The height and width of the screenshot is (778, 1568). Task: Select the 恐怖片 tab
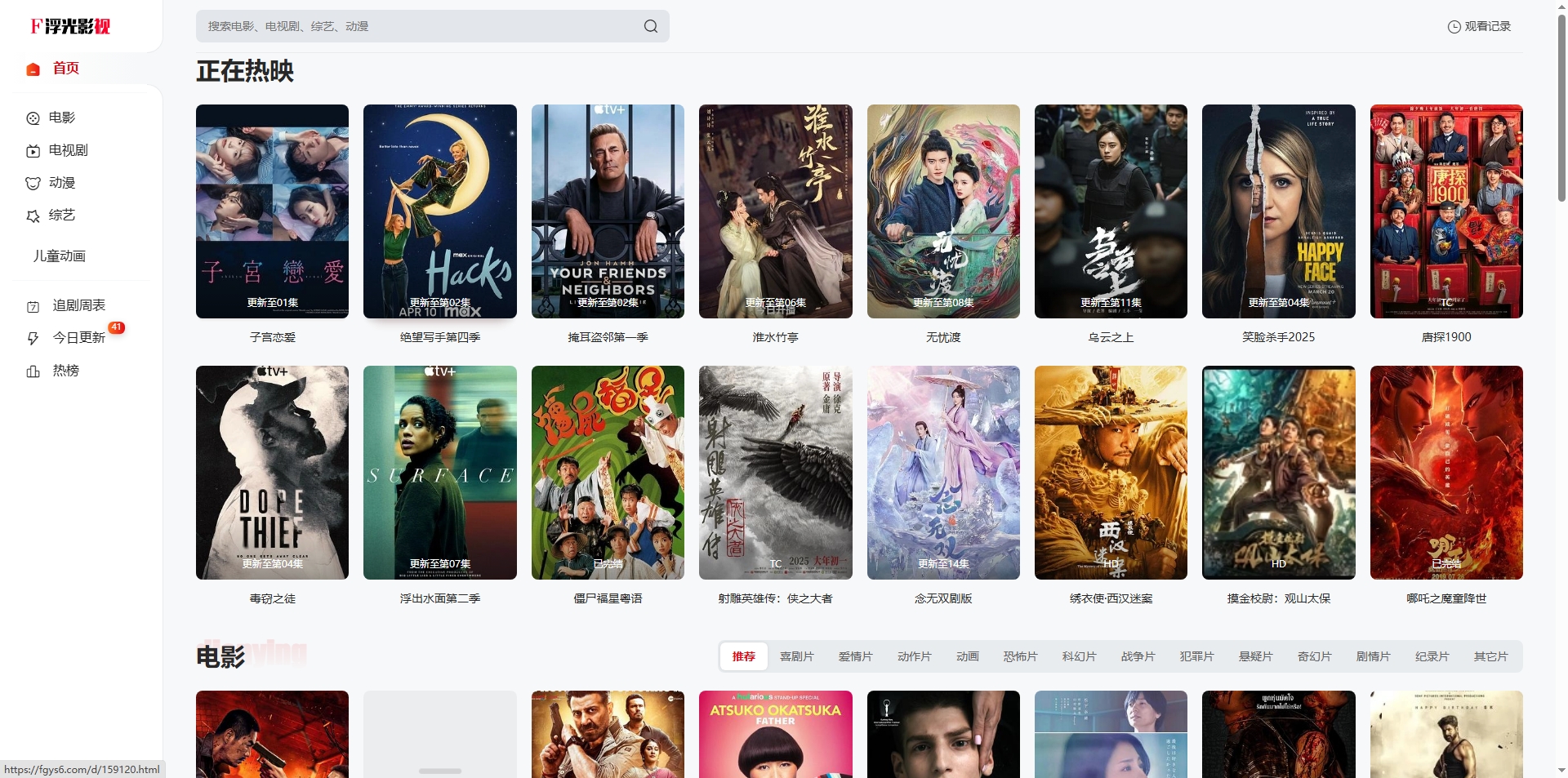click(1021, 656)
